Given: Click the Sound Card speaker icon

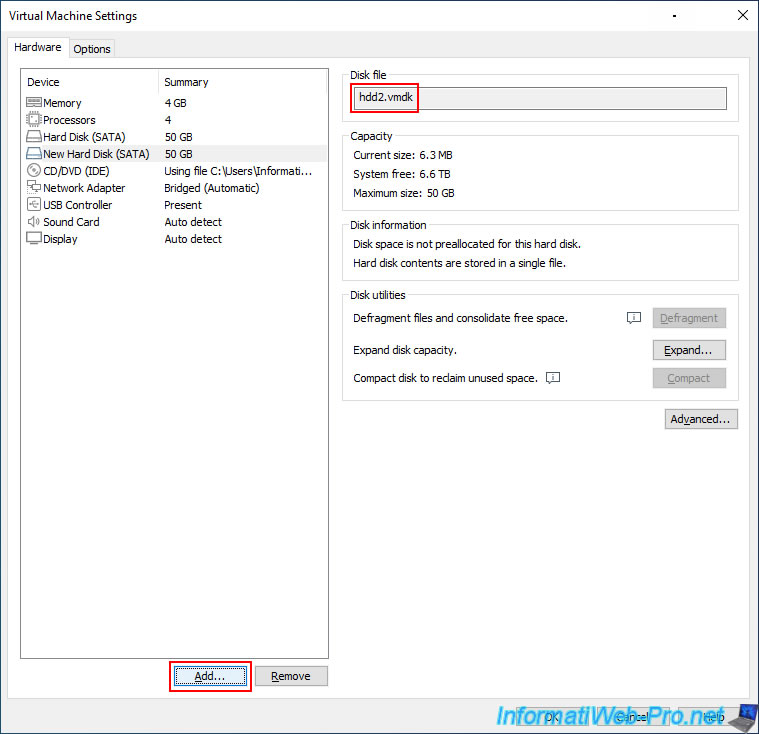Looking at the screenshot, I should (33, 222).
